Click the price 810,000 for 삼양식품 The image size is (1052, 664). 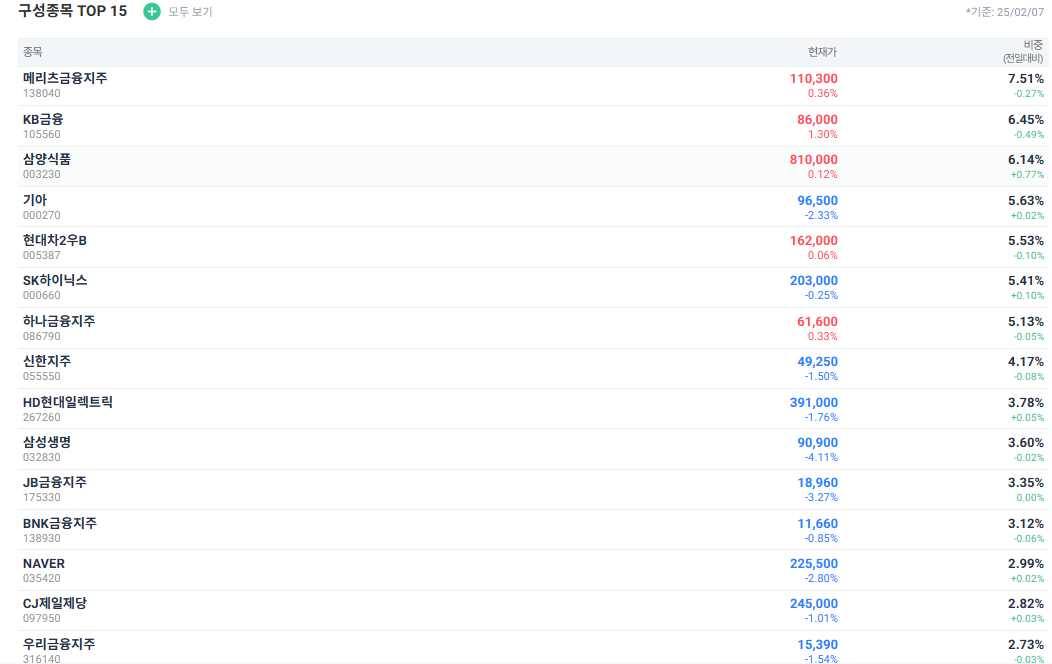(x=813, y=160)
